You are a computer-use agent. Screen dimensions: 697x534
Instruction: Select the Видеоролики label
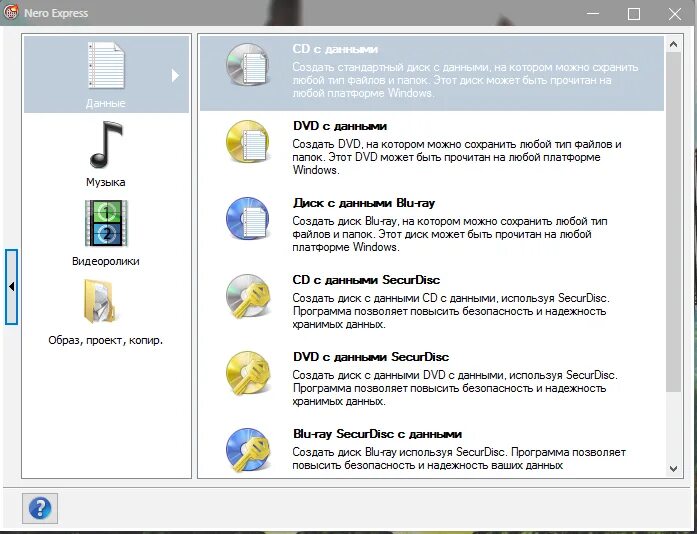tap(106, 261)
